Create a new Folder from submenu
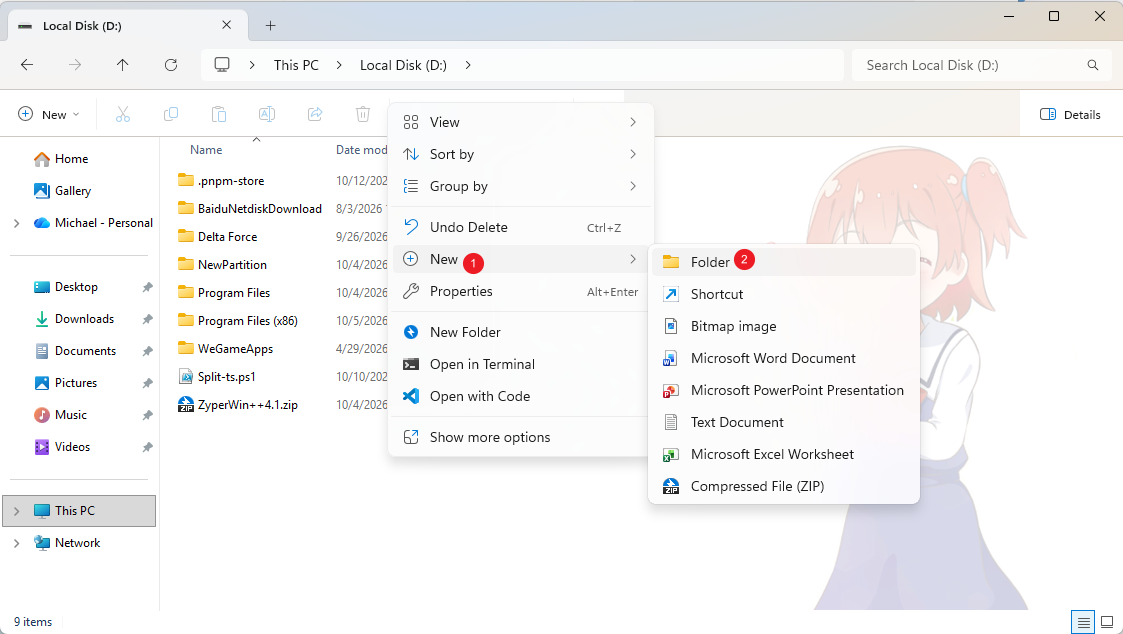Image resolution: width=1123 pixels, height=634 pixels. pyautogui.click(x=784, y=262)
